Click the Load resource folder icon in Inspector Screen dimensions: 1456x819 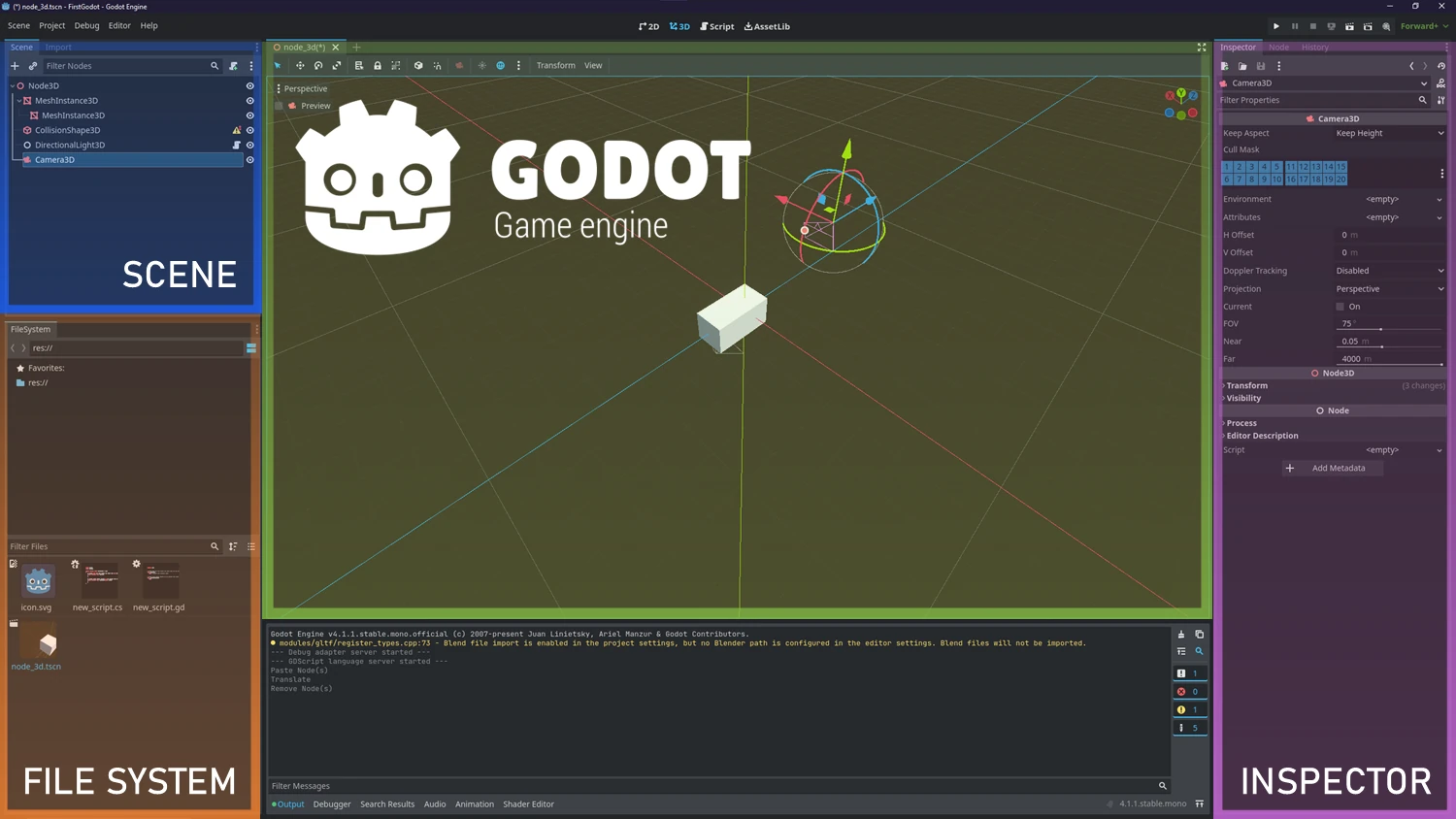pyautogui.click(x=1242, y=66)
